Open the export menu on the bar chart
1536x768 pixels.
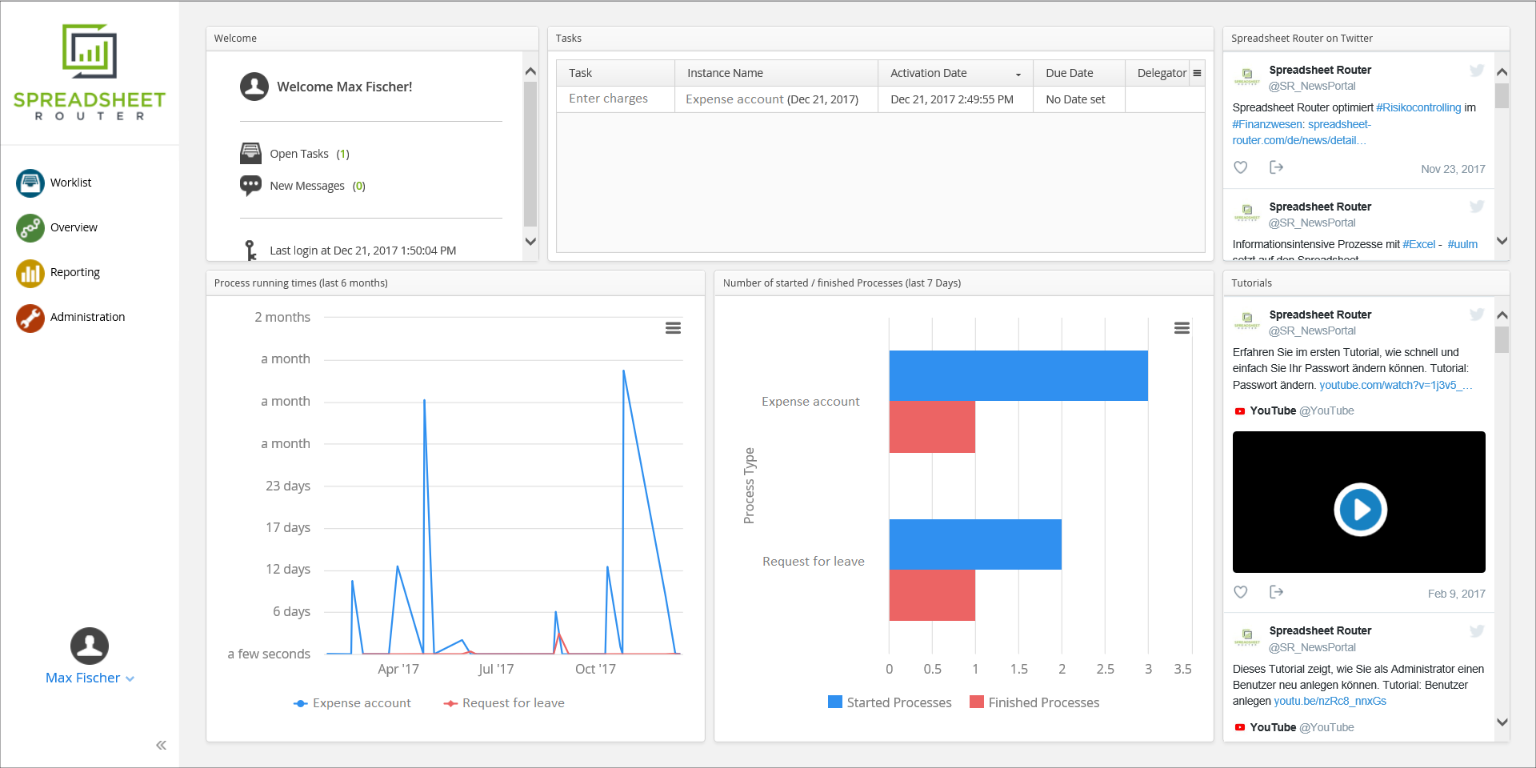point(1181,327)
